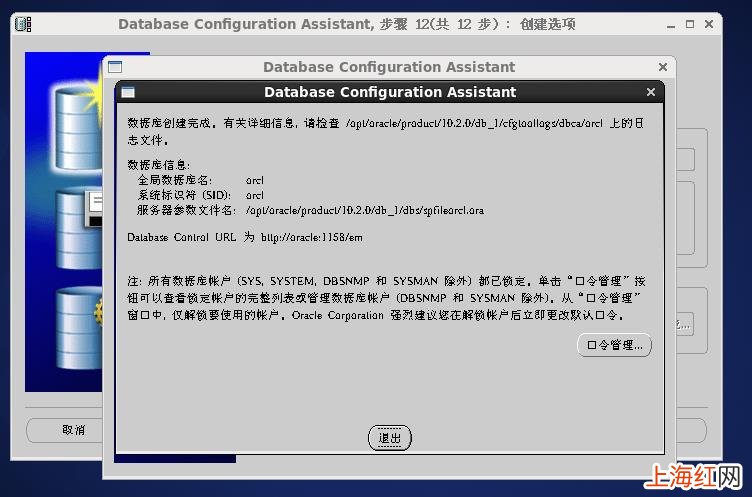Click the 取消 button in the main window
This screenshot has height=497, width=752.
coord(73,429)
